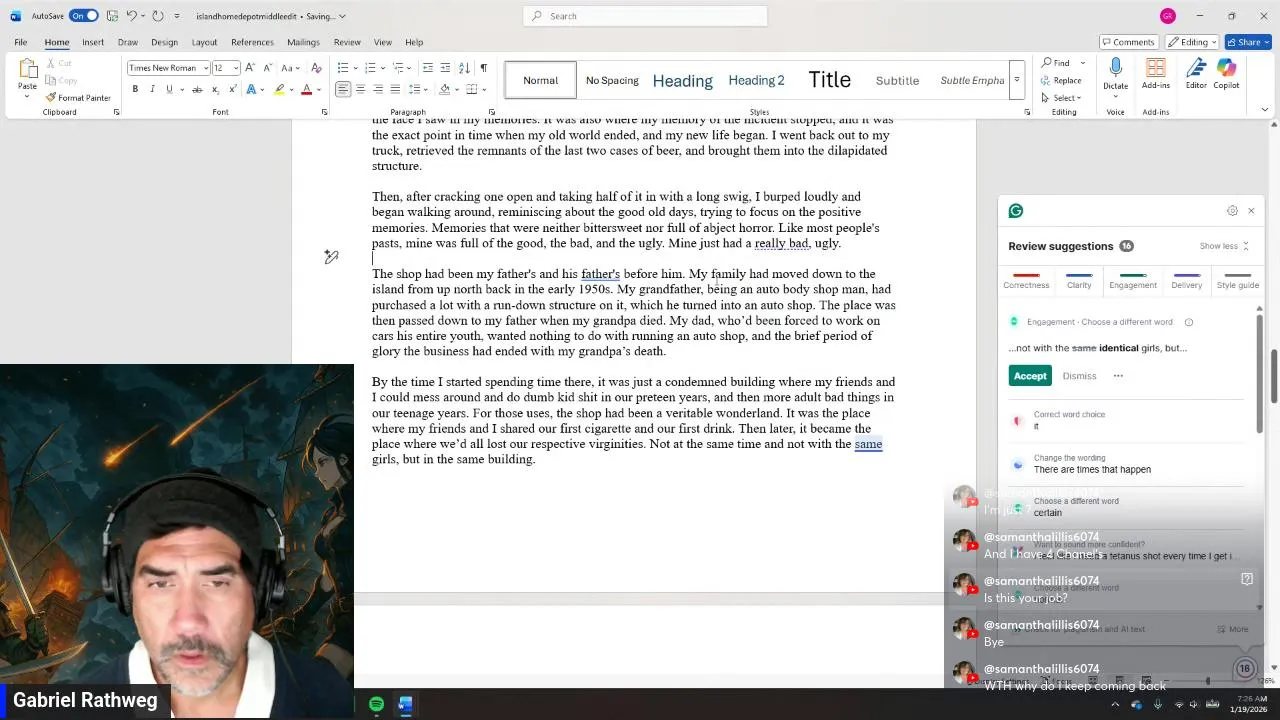Click Show less in suggestions panel
Image resolution: width=1280 pixels, height=720 pixels.
[x=1224, y=246]
